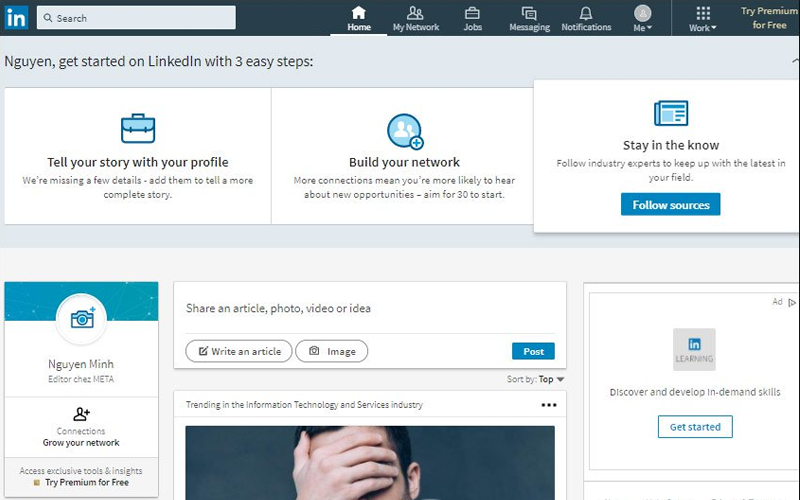Open the Work apps grid dropdown
Screen dimensions: 800x500
click(x=703, y=18)
